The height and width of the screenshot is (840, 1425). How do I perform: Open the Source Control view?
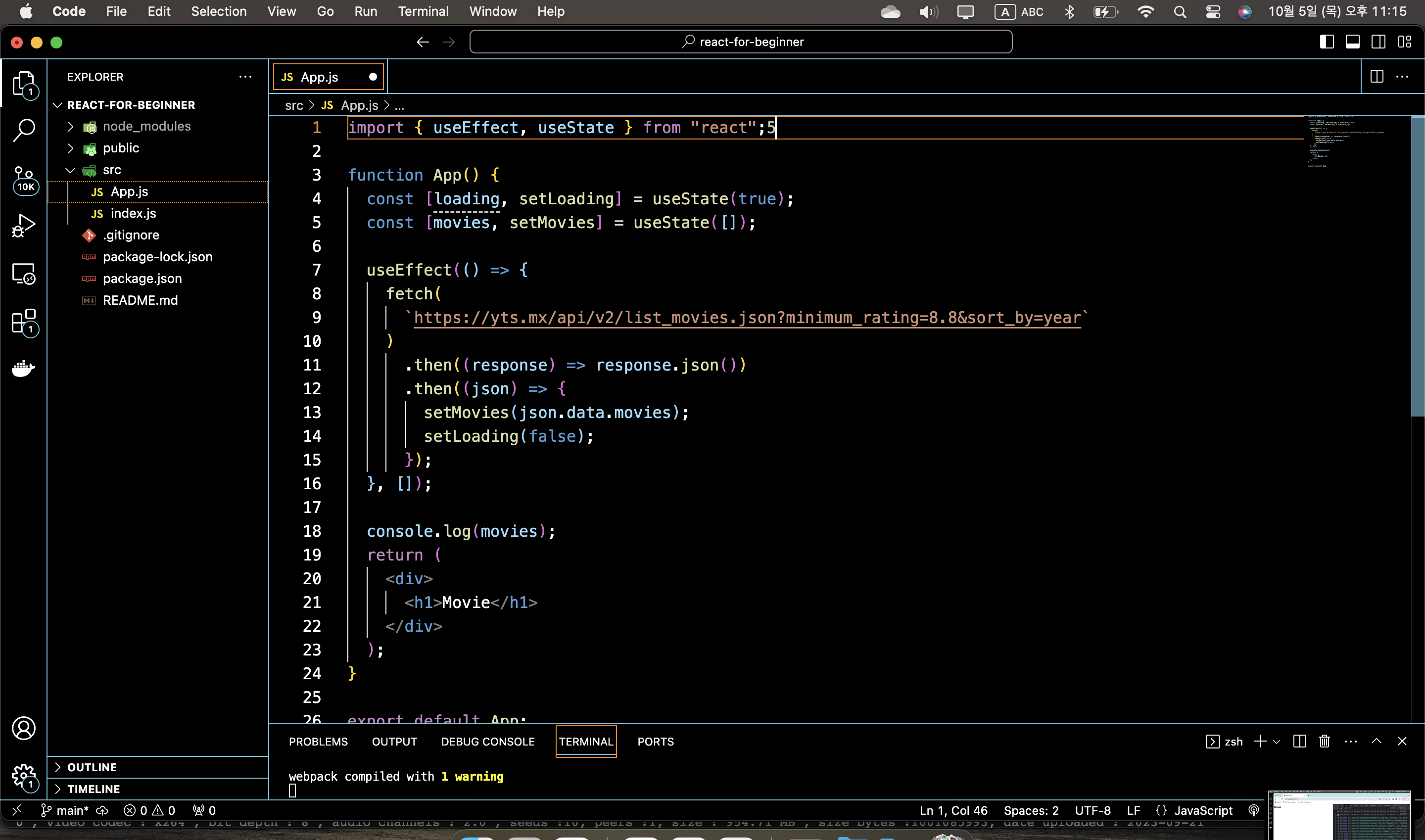[24, 180]
